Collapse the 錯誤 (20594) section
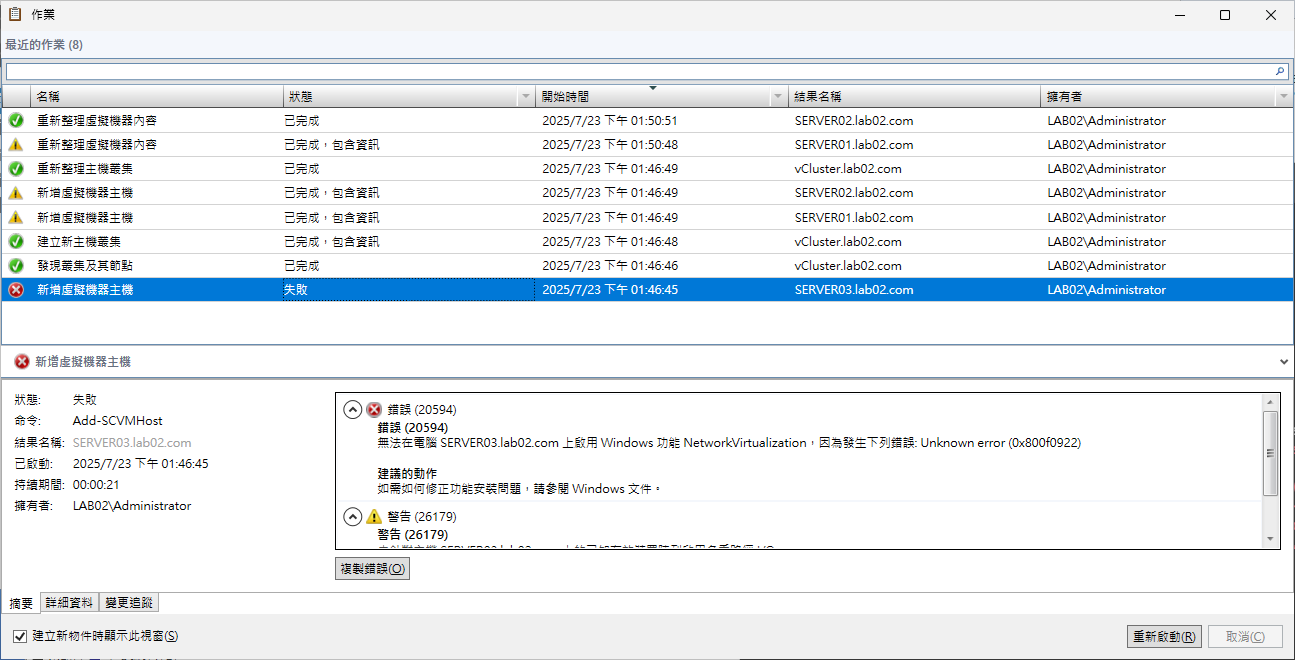Image resolution: width=1295 pixels, height=660 pixels. 352,410
